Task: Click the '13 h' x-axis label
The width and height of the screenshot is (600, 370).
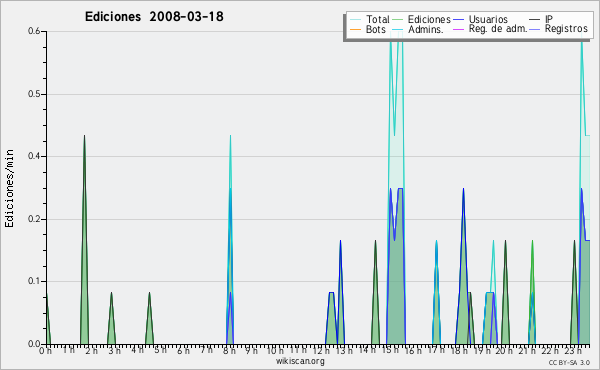Action: (344, 350)
